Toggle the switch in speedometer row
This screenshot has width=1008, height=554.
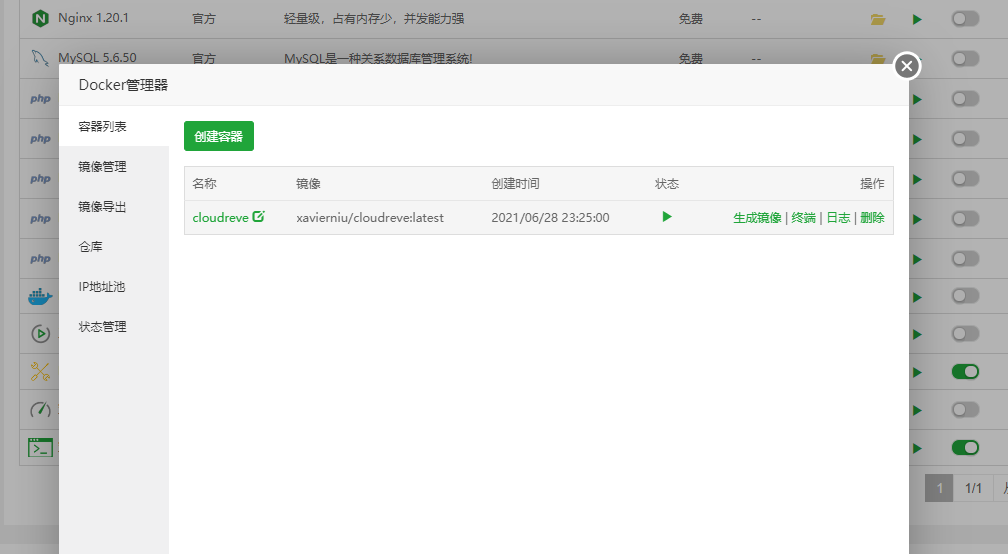tap(965, 409)
